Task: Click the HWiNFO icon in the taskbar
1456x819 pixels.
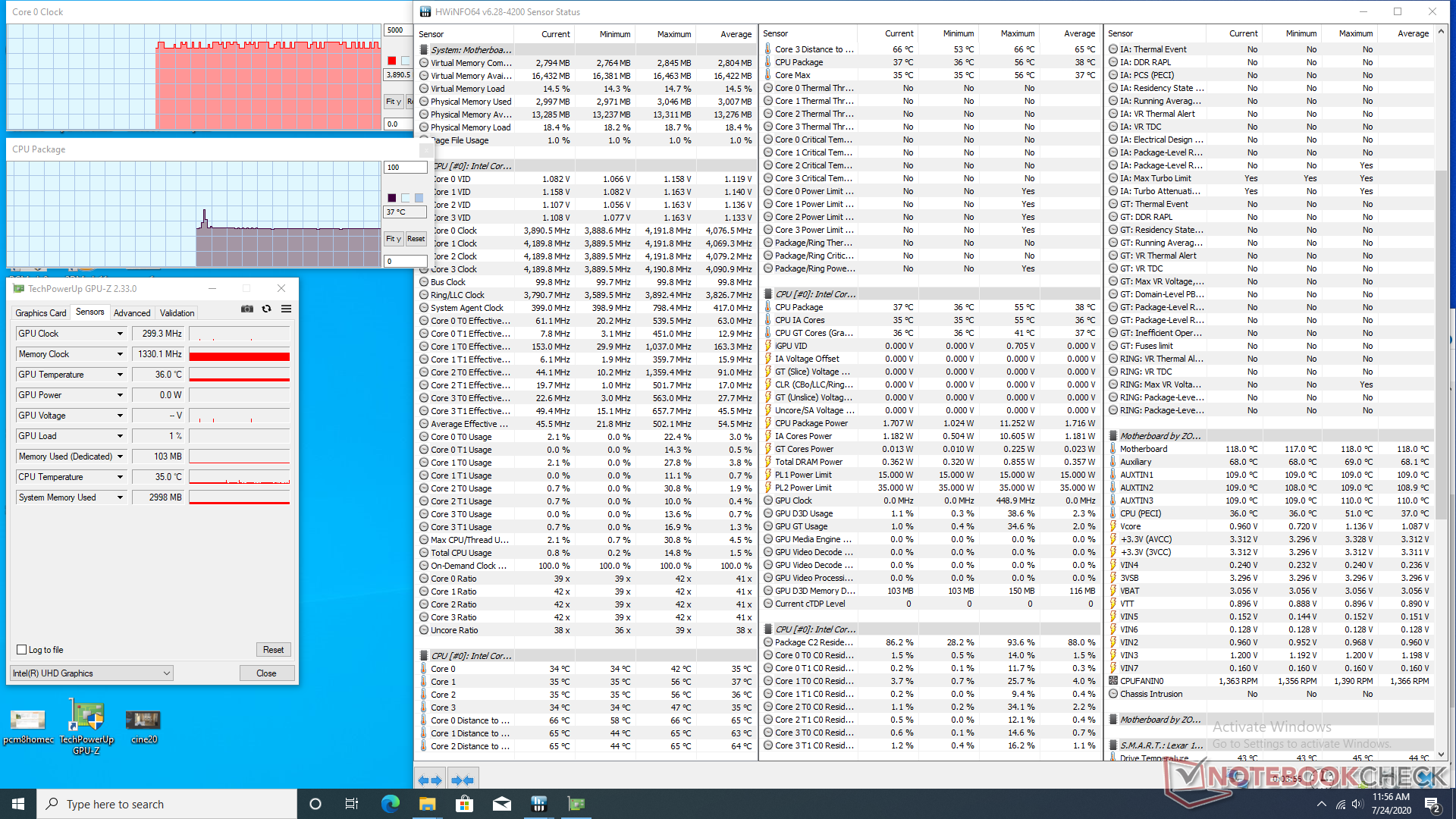Action: coord(539,804)
